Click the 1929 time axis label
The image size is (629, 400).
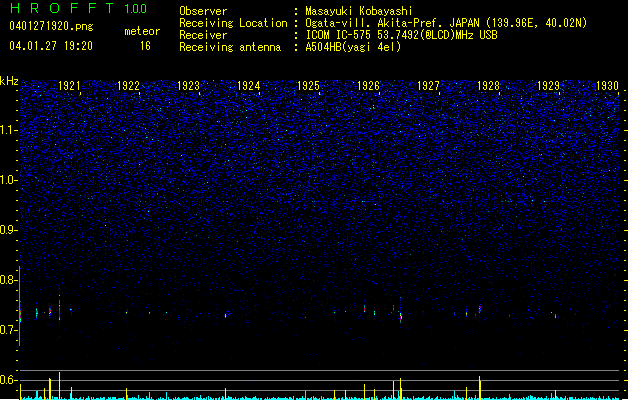point(548,85)
